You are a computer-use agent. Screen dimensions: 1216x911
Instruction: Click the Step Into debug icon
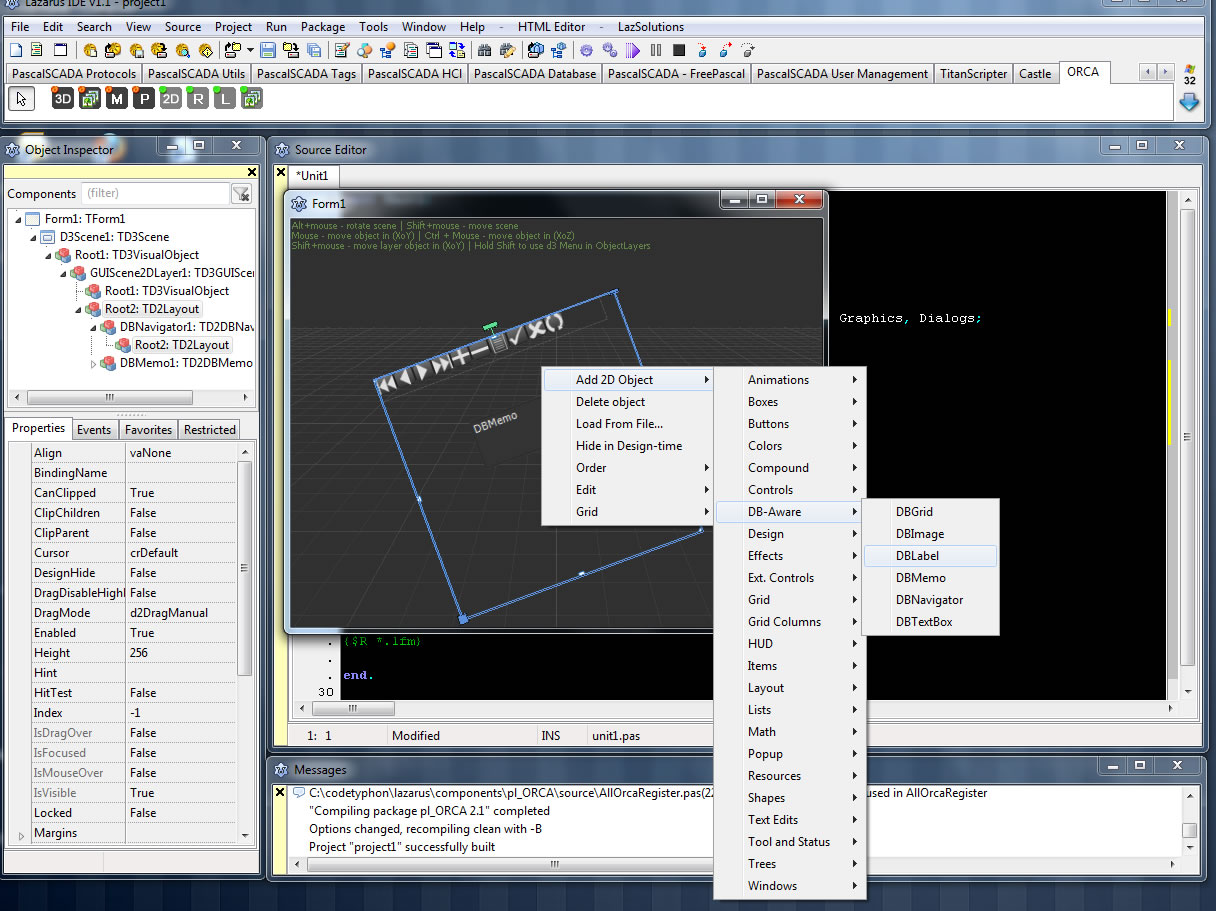tap(703, 50)
